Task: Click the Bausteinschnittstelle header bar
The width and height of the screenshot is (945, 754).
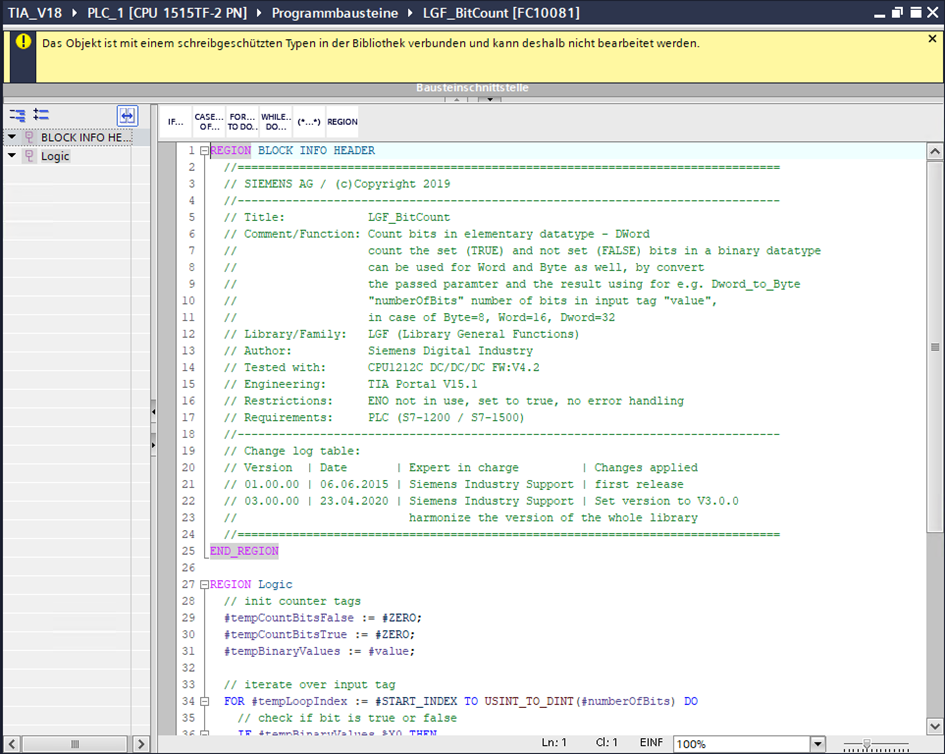Action: (472, 88)
